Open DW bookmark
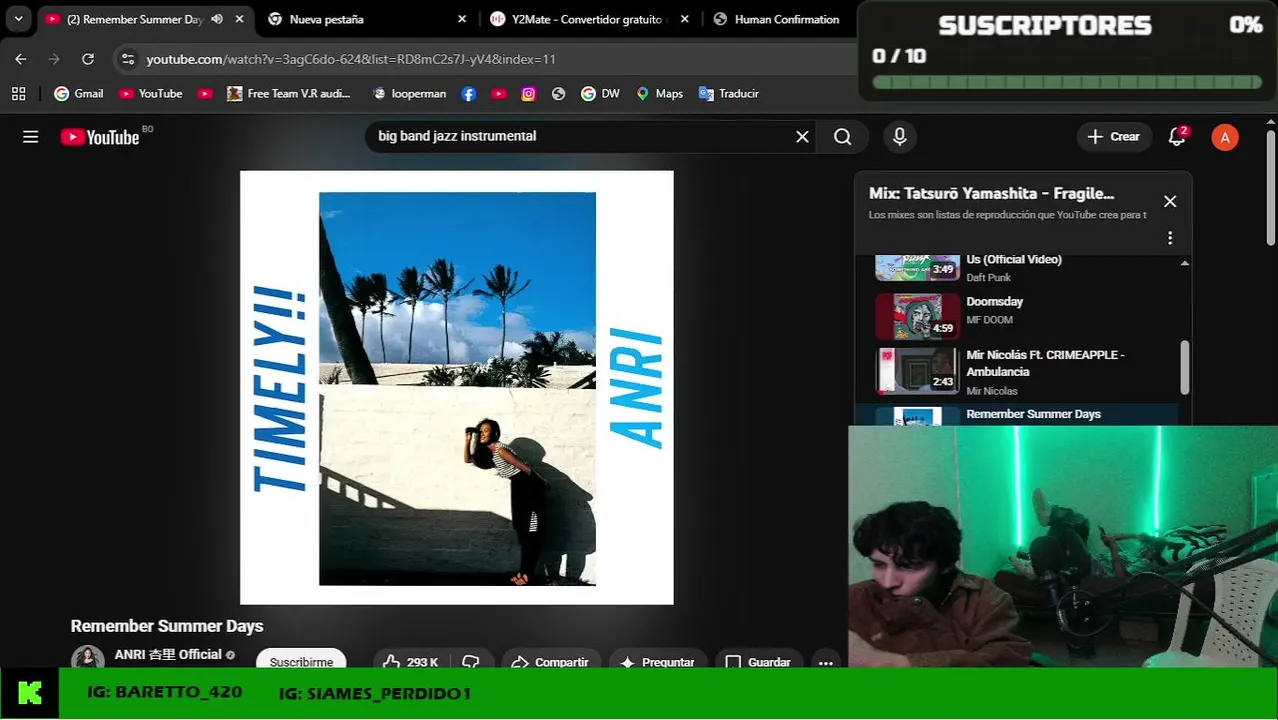Viewport: 1278px width, 720px height. click(600, 93)
